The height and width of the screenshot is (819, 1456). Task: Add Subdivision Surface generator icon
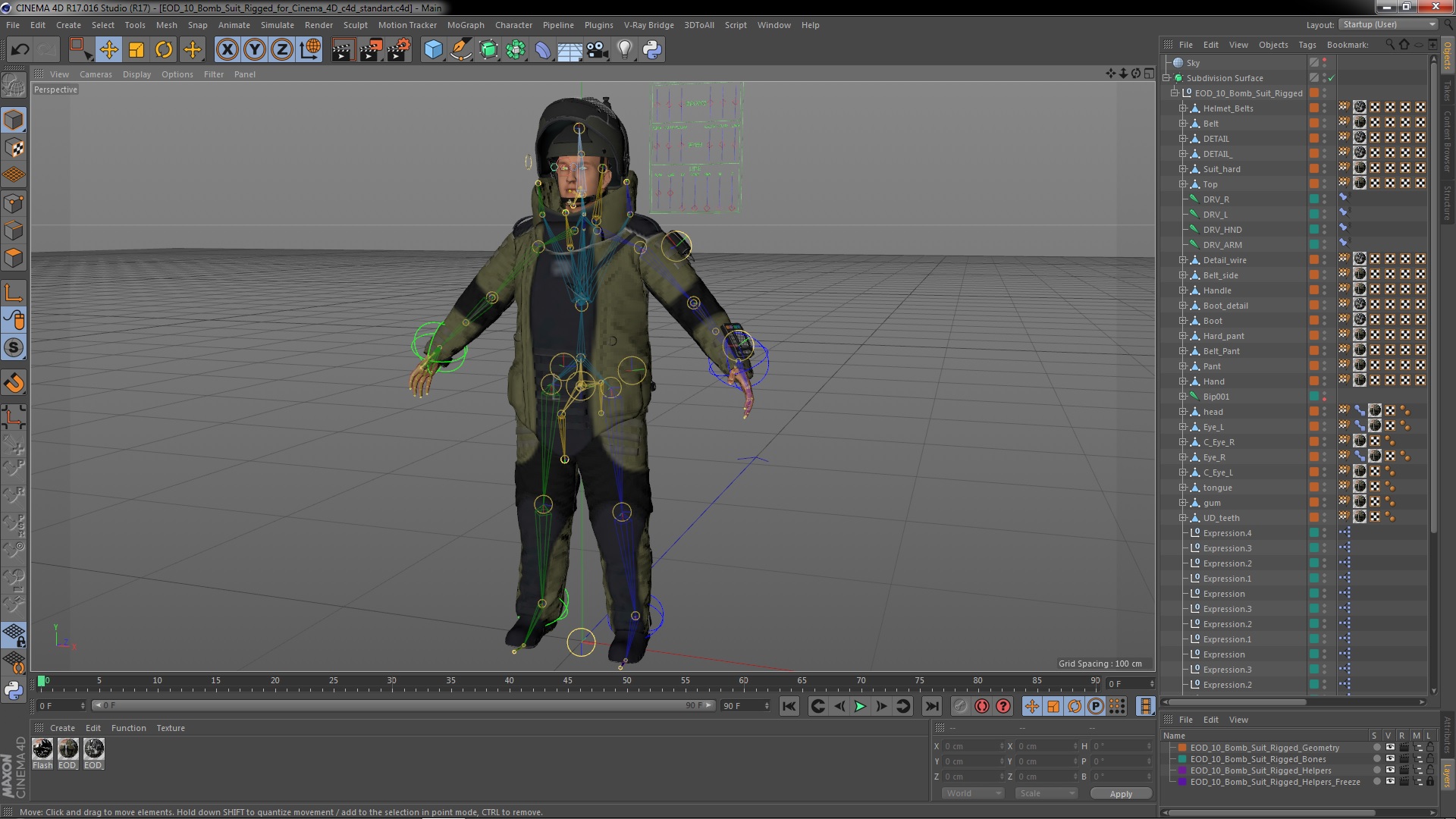click(489, 50)
